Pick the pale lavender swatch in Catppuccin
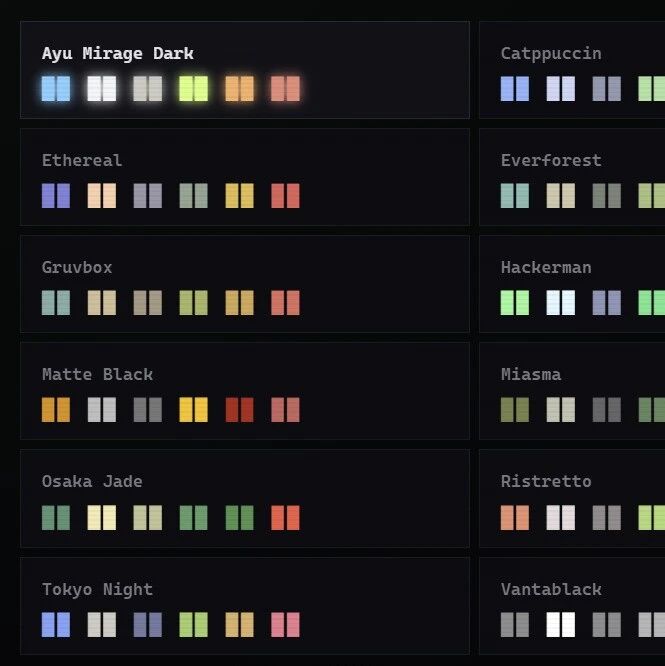665x666 pixels. click(x=561, y=89)
